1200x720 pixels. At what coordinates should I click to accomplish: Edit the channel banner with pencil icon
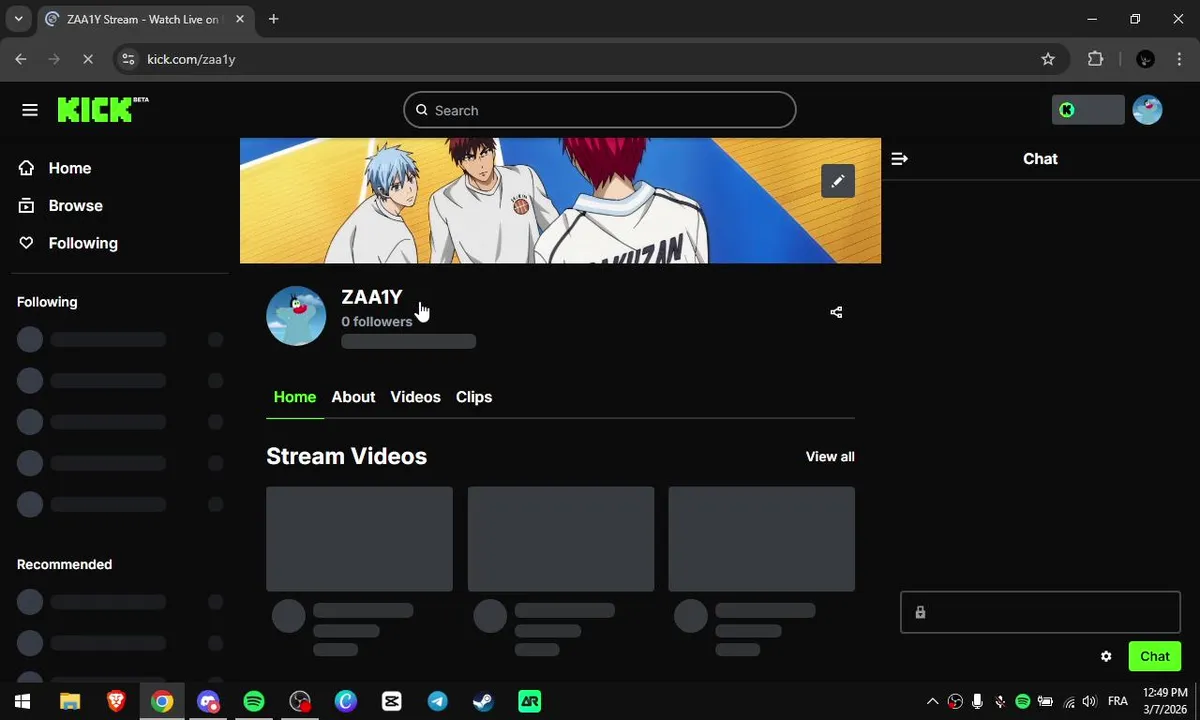(838, 181)
